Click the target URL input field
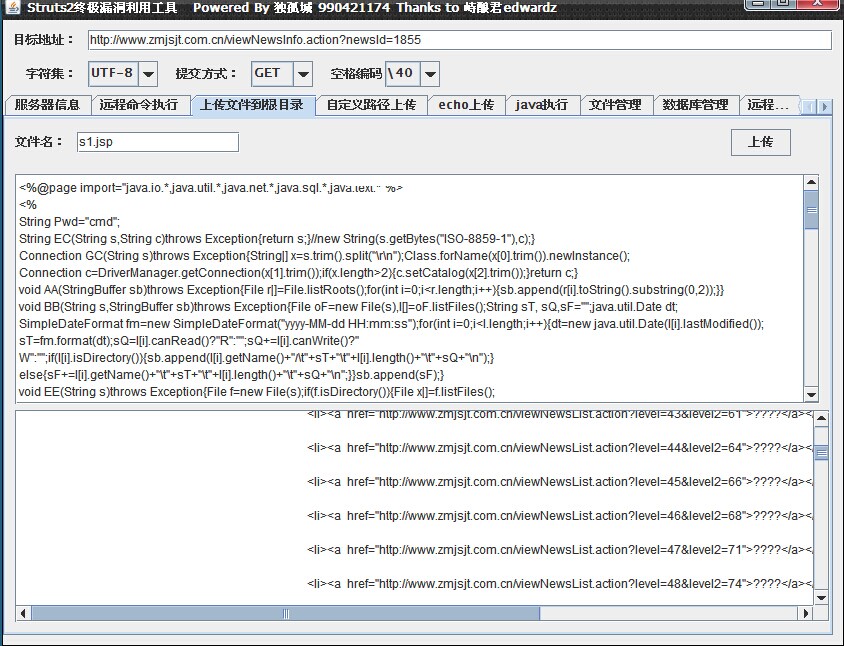Screen dimensions: 844x646 [460, 40]
